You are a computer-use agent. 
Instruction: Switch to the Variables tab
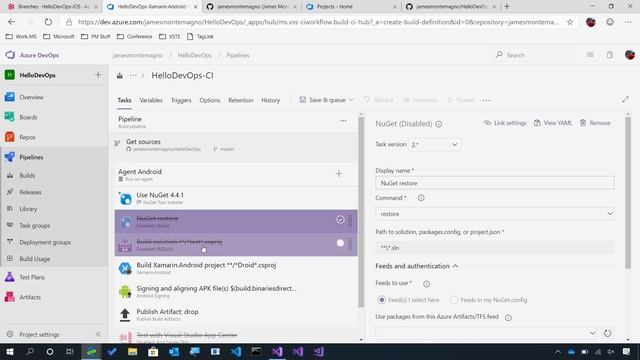(151, 100)
